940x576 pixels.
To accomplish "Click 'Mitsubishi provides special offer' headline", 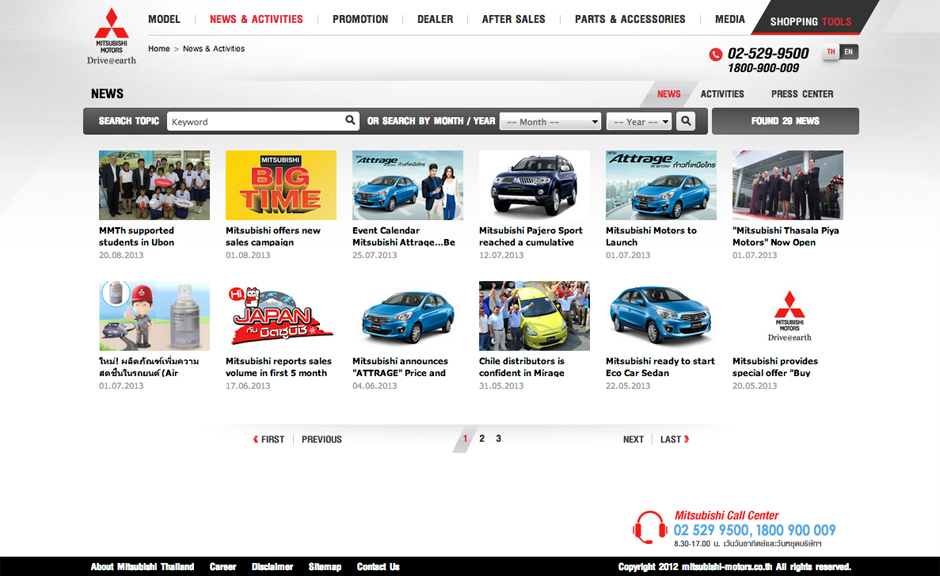I will click(x=775, y=367).
